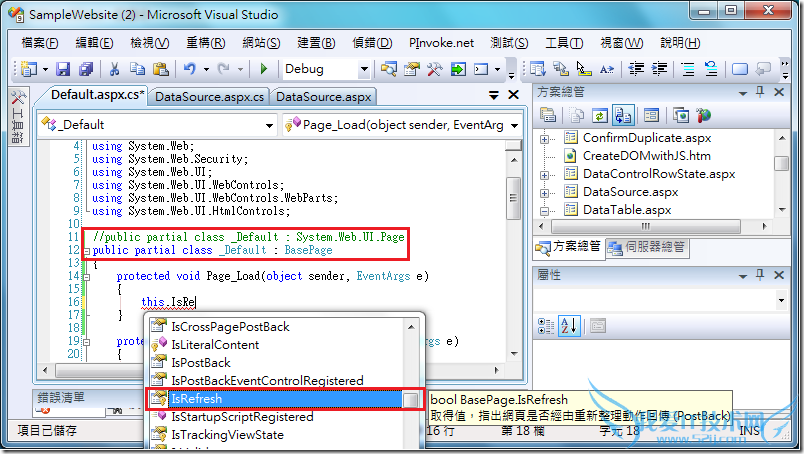Expand the ConfirmDuplicate.aspx tree node
This screenshot has width=804, height=454.
pos(546,138)
